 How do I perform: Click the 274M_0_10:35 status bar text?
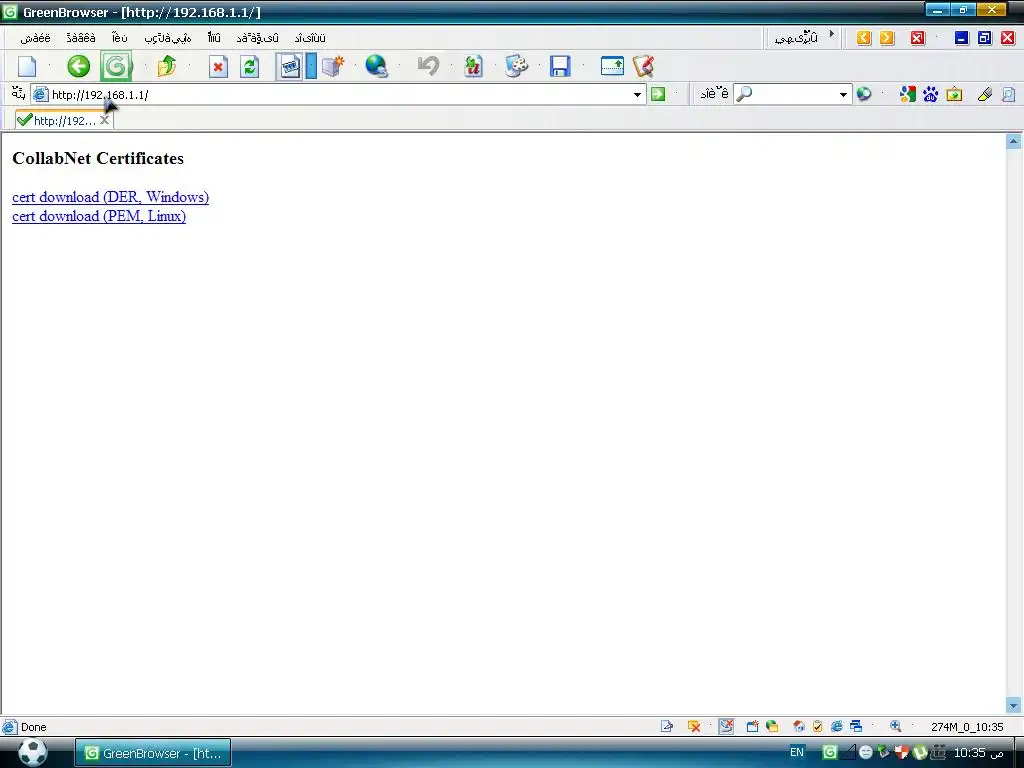pos(967,726)
